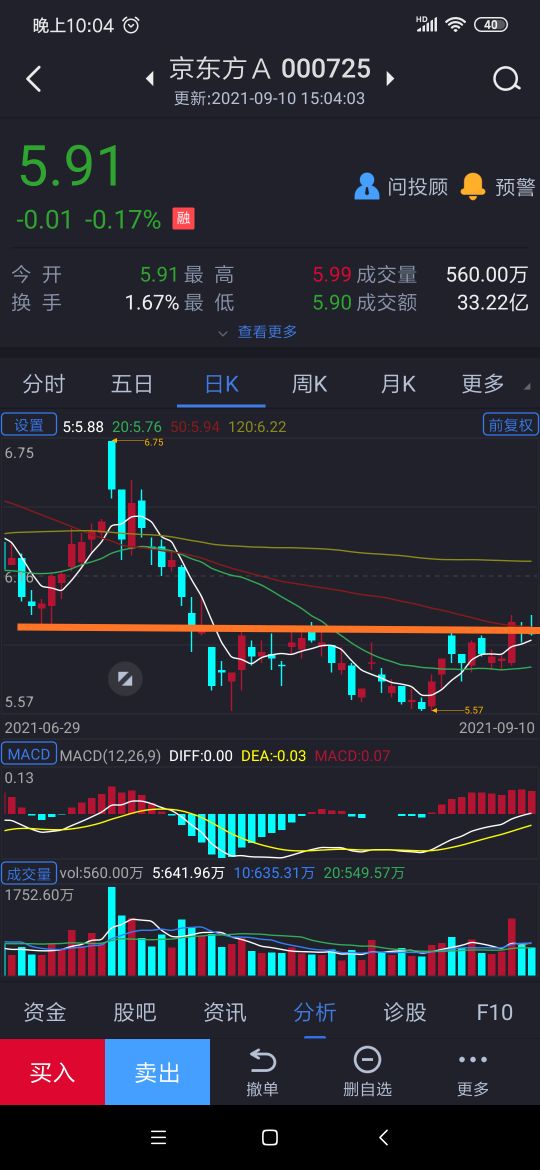Go back using the top-left arrow

(34, 78)
